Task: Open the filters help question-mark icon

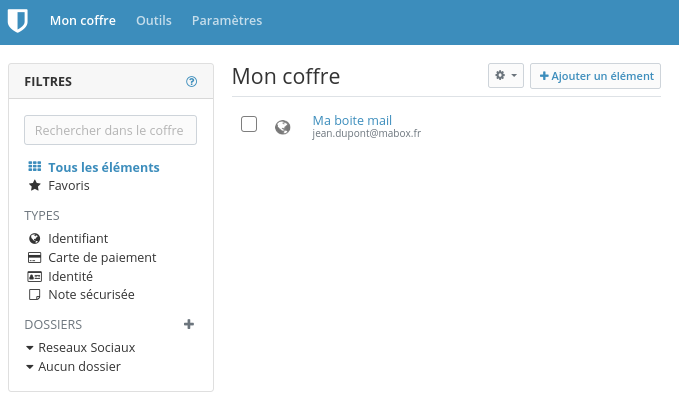Action: pos(191,81)
